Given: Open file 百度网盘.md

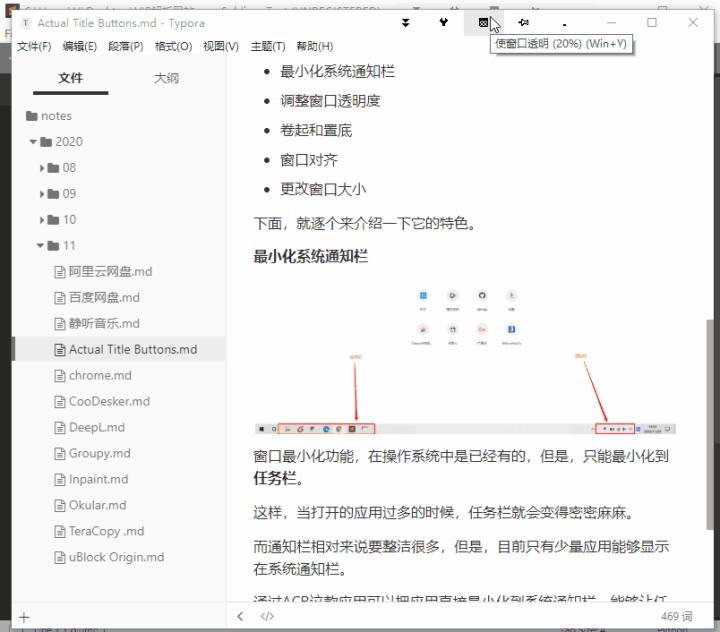Looking at the screenshot, I should click(97, 298).
